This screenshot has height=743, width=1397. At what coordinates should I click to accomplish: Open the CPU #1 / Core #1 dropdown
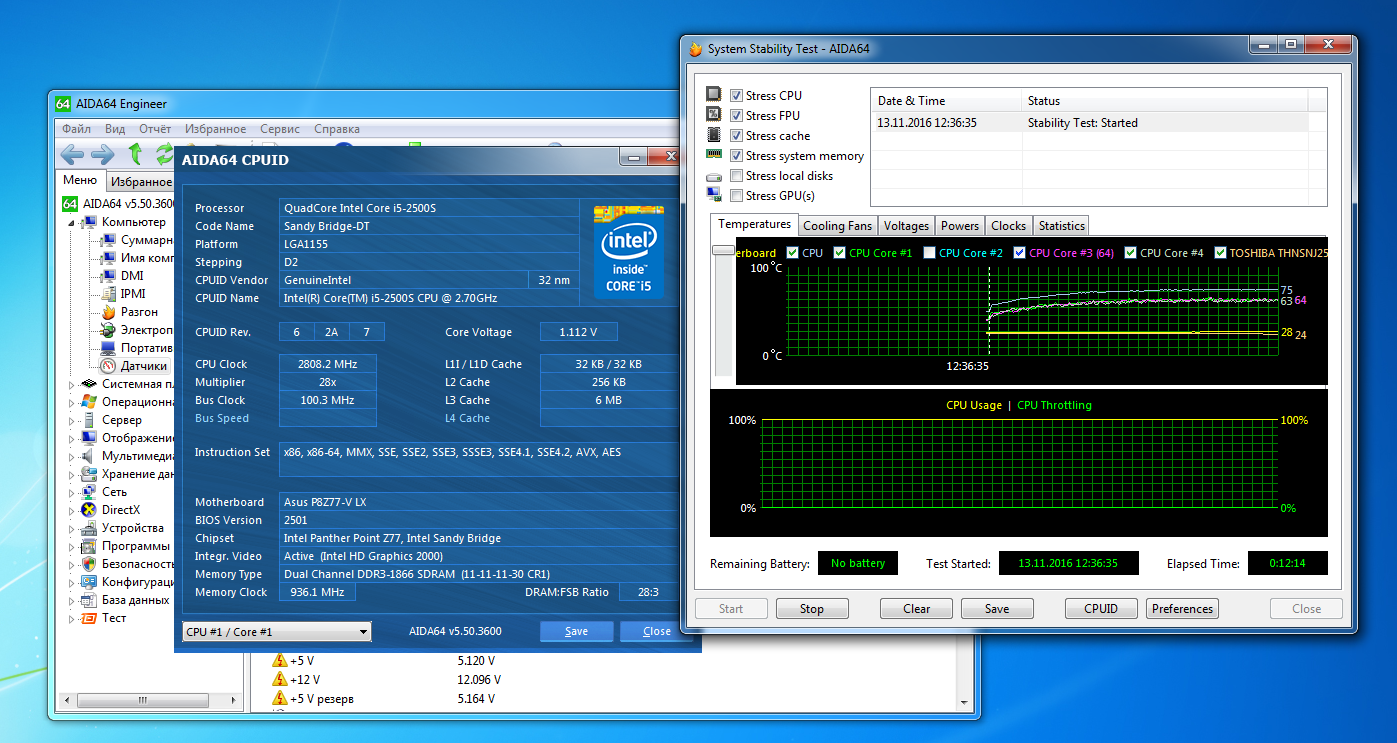click(x=277, y=632)
